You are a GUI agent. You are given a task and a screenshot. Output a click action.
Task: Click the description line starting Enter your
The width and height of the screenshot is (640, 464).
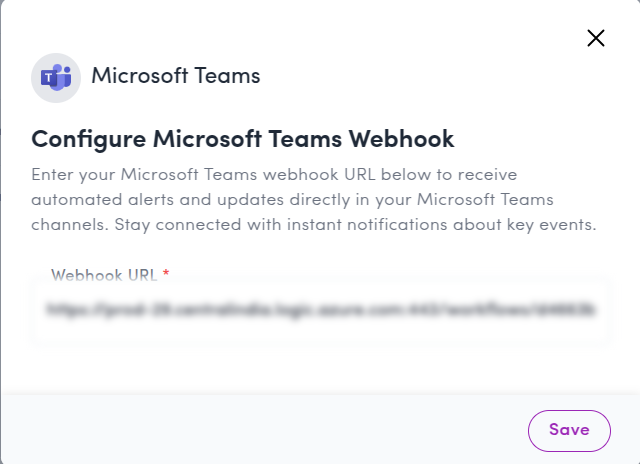[274, 175]
